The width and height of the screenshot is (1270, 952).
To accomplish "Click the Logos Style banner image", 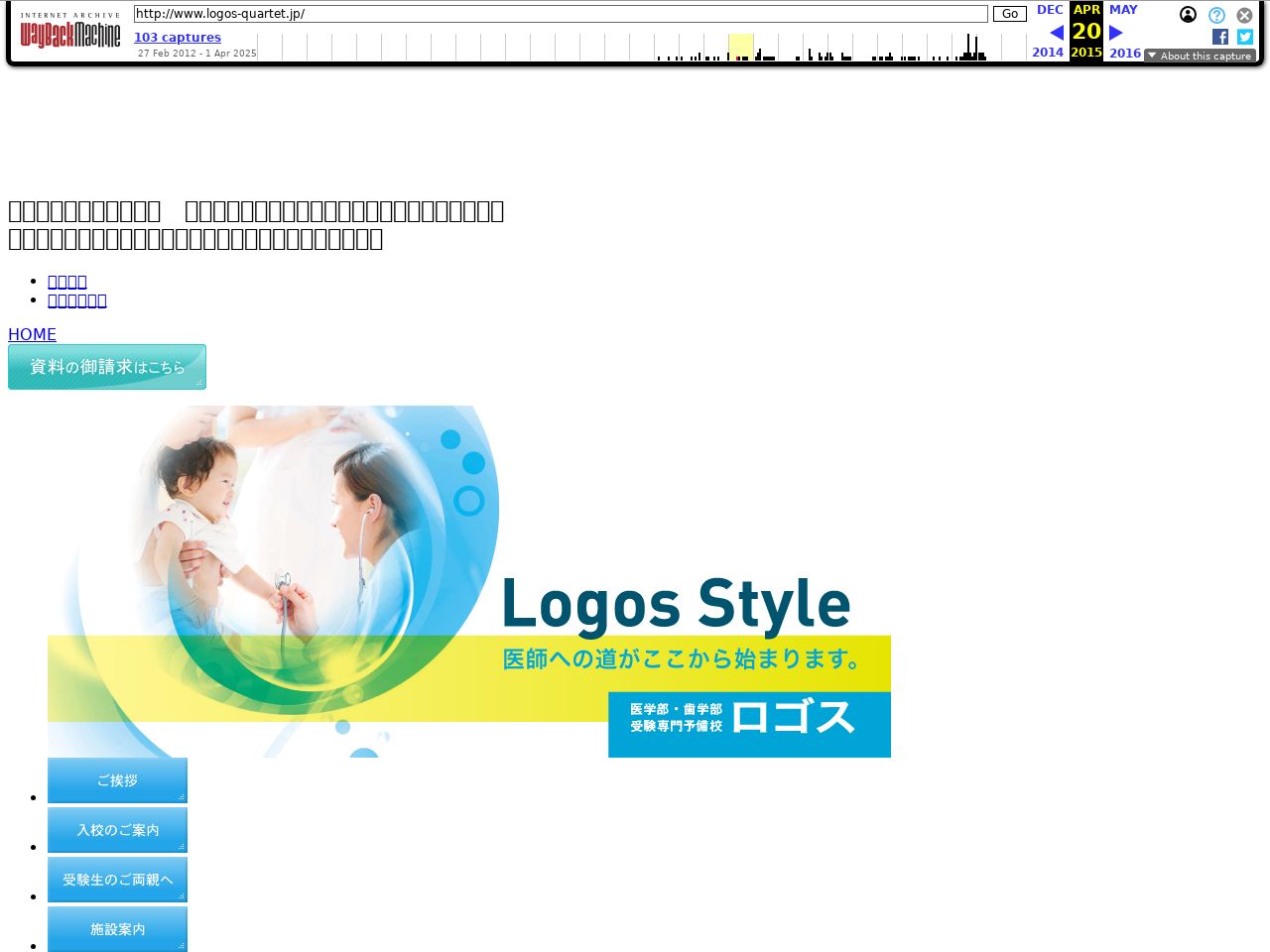I will tap(469, 581).
